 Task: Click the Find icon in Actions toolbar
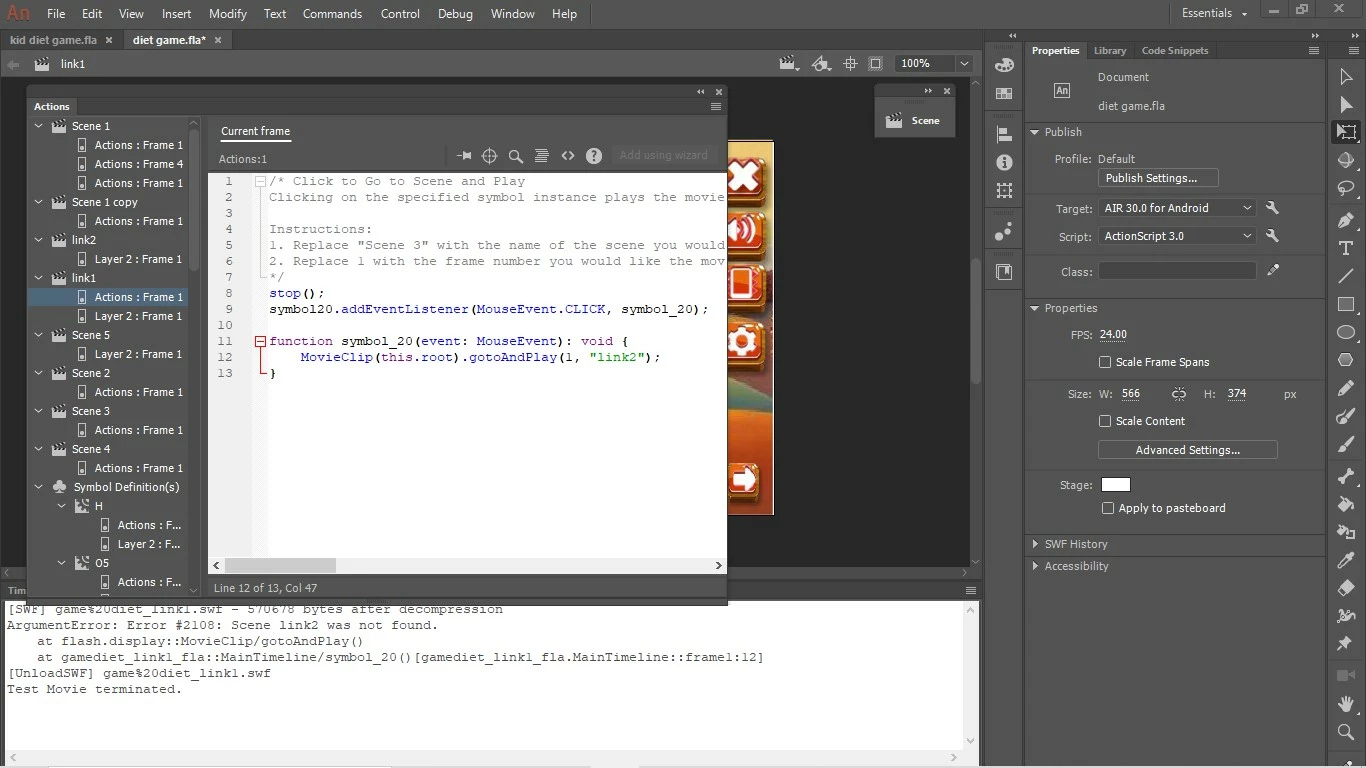[x=516, y=156]
